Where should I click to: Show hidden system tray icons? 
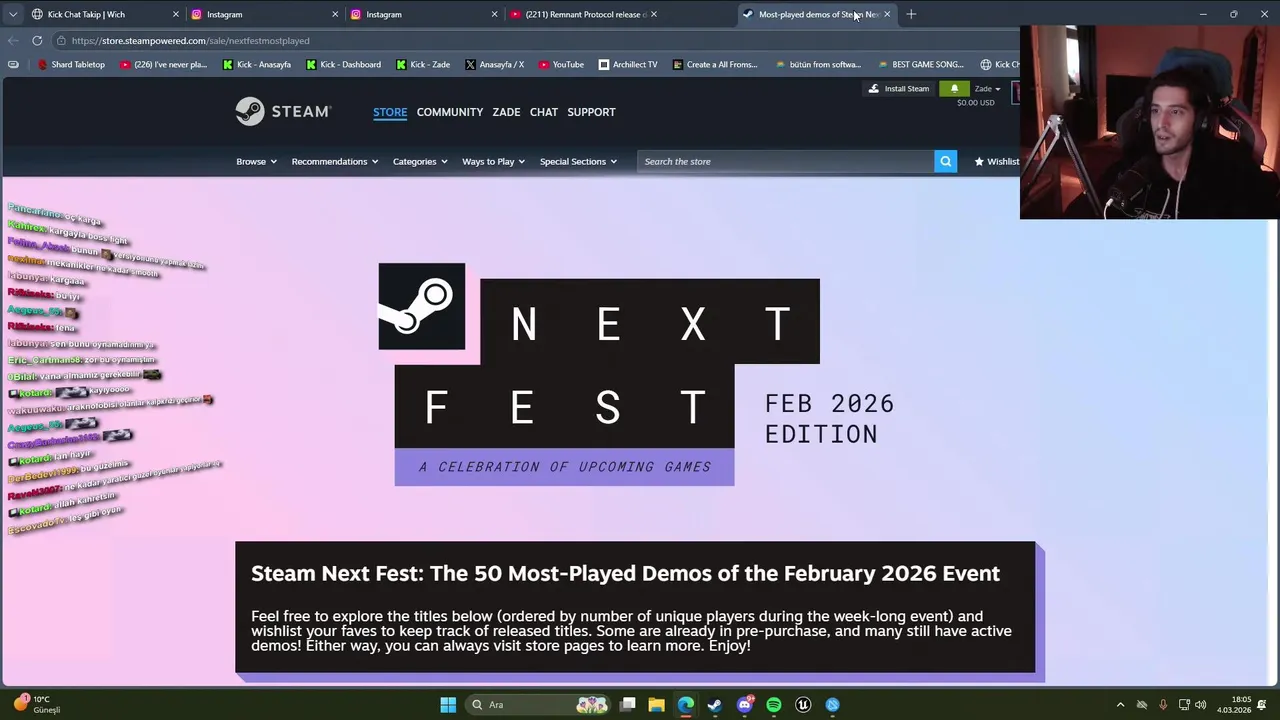pos(1120,705)
